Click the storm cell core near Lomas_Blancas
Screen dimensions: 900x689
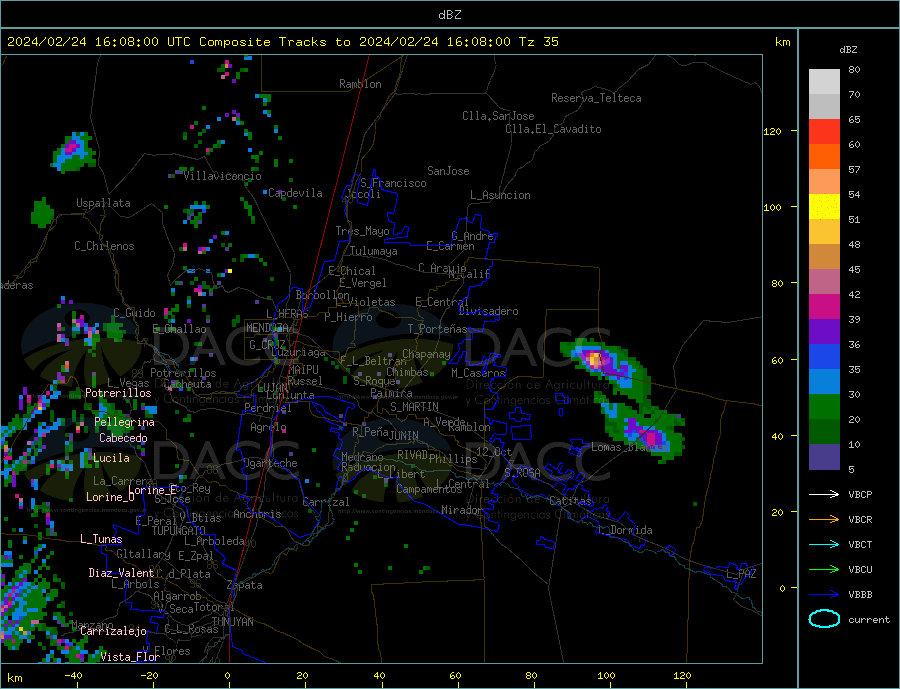click(x=649, y=436)
